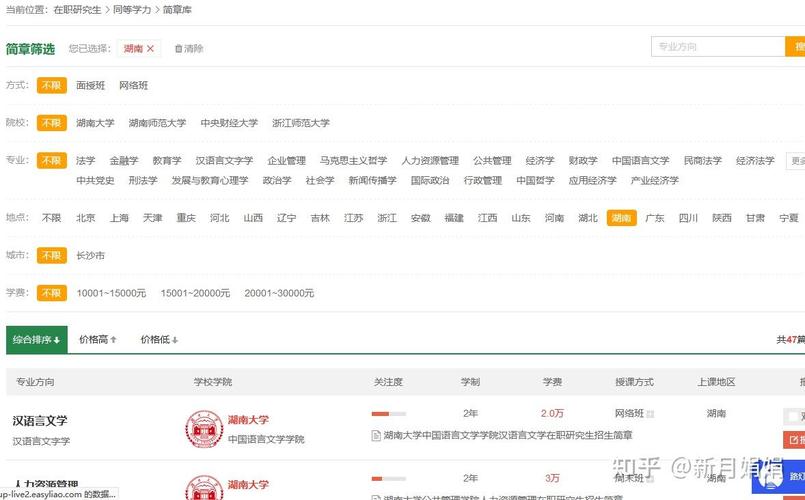Expand more majors with 更多 button
Screen dimensions: 805x500
(796, 161)
